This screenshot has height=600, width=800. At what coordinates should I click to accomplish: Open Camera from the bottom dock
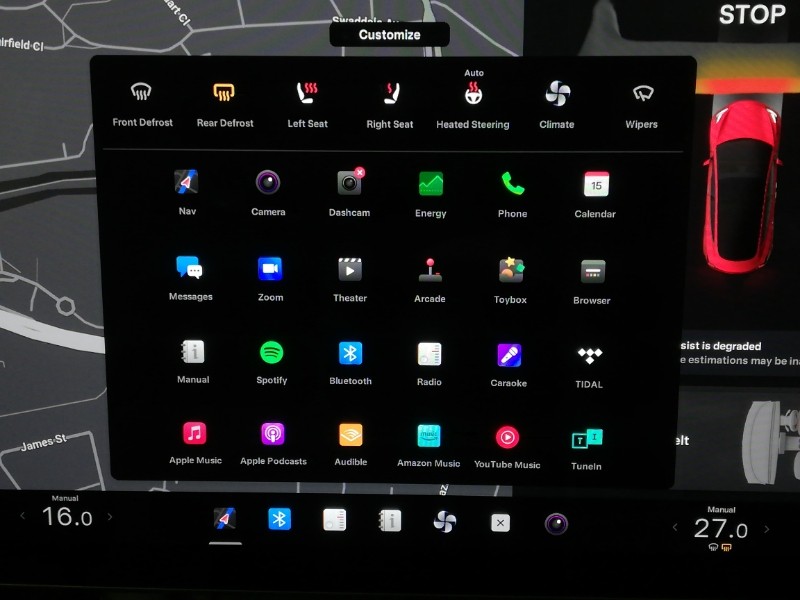pos(556,523)
